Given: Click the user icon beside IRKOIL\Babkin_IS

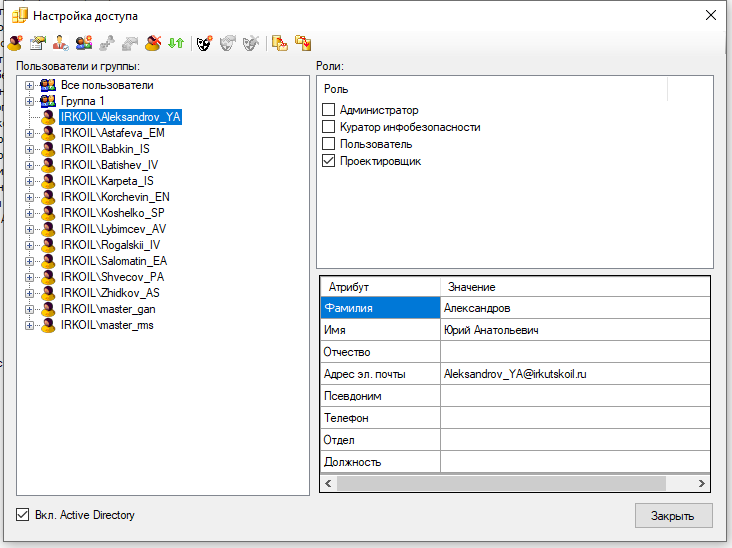Looking at the screenshot, I should tap(48, 149).
